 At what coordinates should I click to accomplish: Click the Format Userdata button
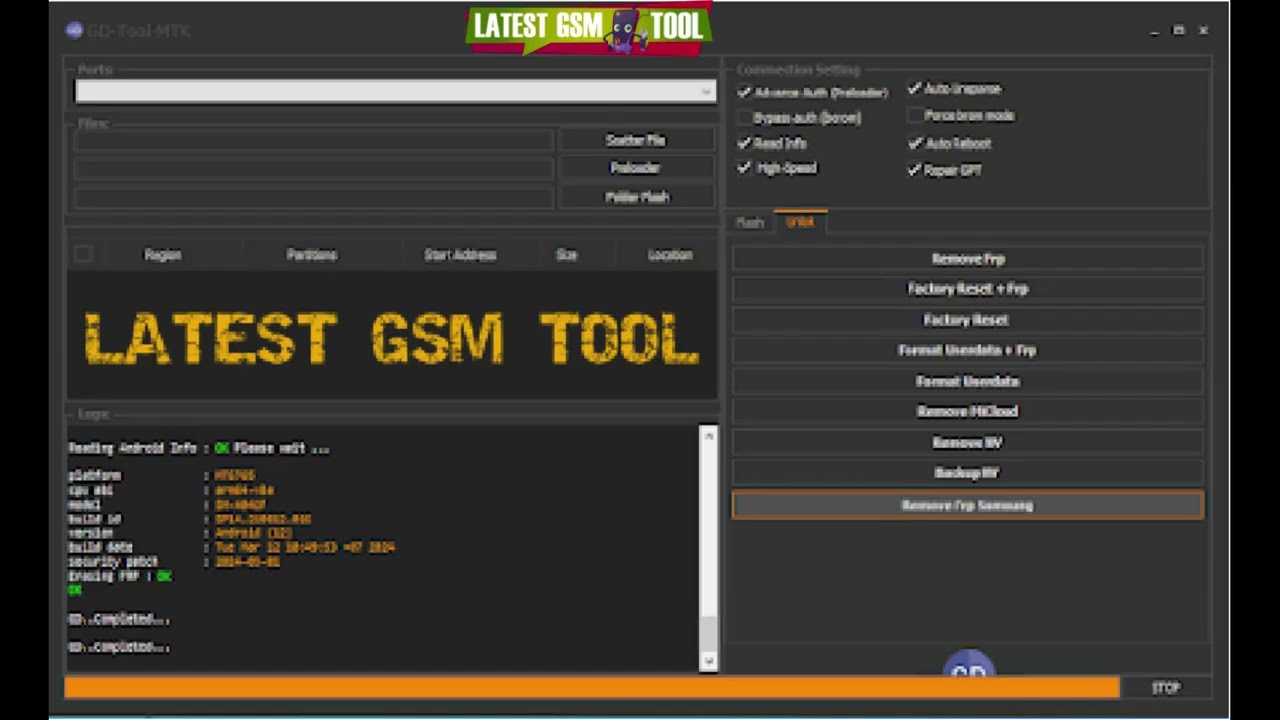(x=968, y=381)
